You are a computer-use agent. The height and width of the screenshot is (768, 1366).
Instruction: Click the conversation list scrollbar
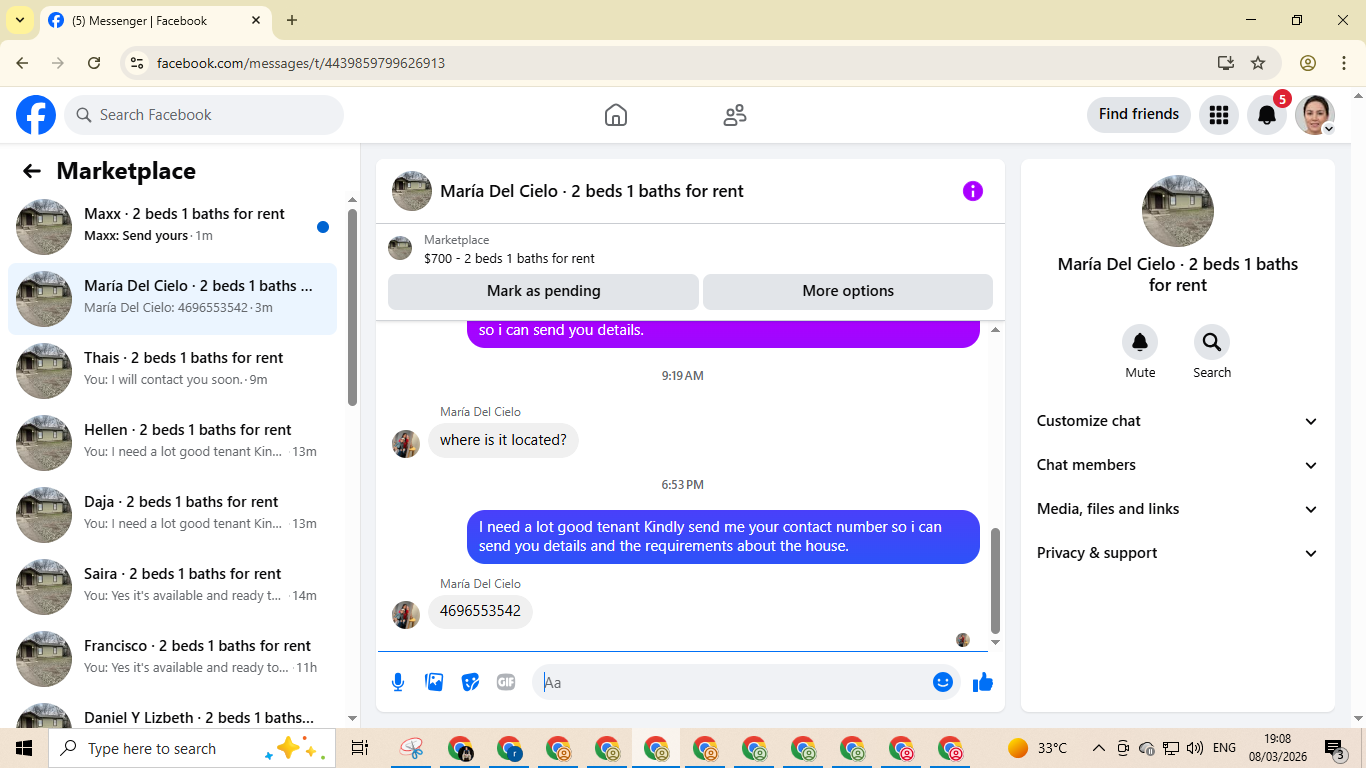pos(352,307)
